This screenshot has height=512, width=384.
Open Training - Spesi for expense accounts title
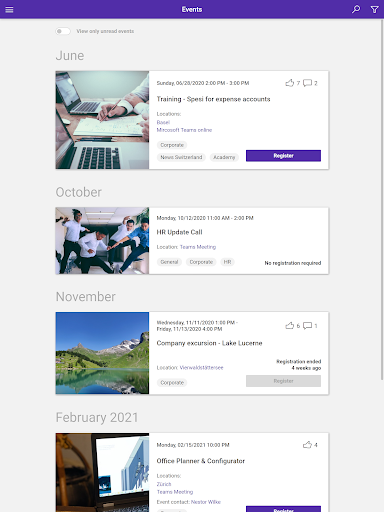(213, 99)
